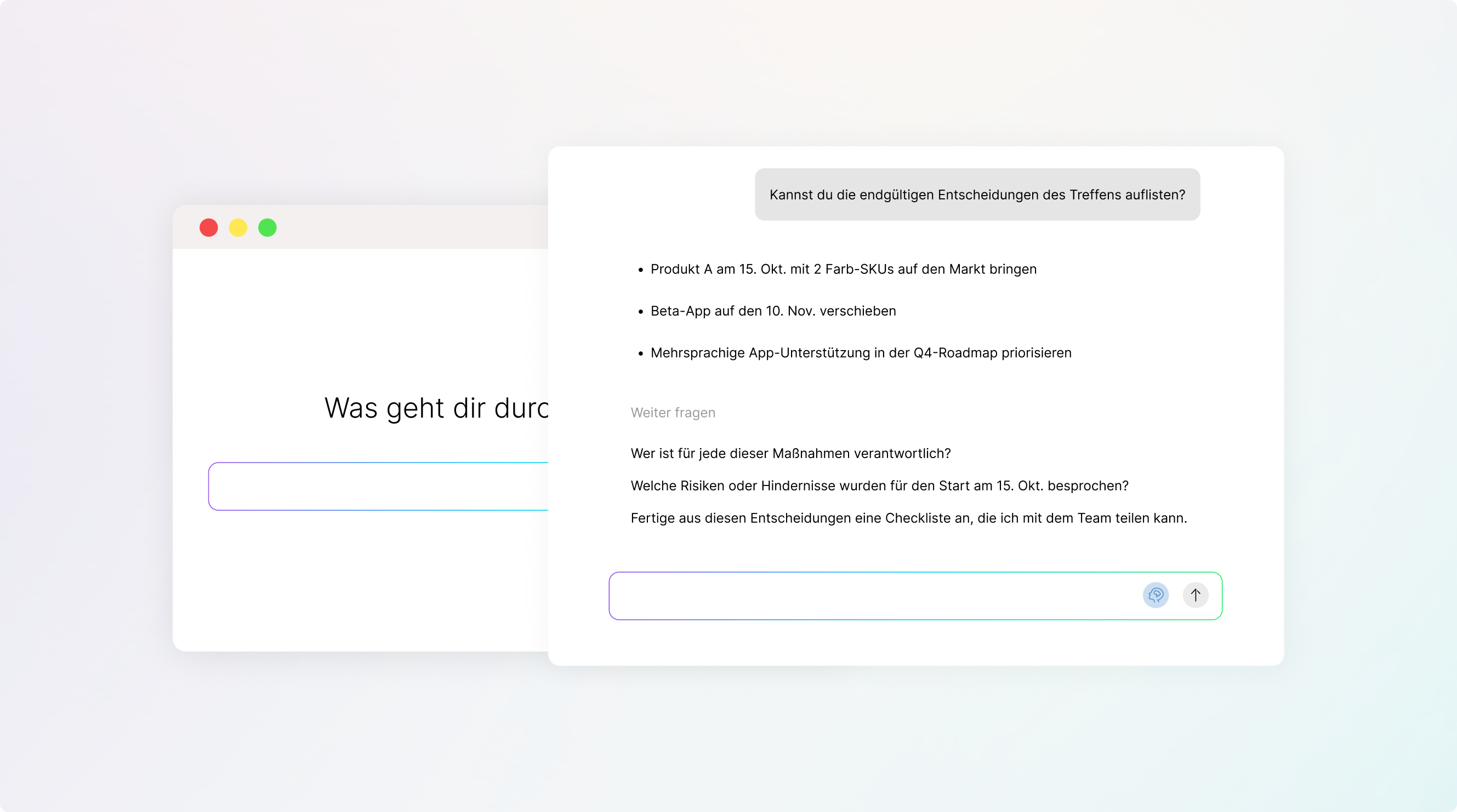Click the word "Checkliste" in the last suggestion
This screenshot has width=1457, height=812.
click(919, 518)
